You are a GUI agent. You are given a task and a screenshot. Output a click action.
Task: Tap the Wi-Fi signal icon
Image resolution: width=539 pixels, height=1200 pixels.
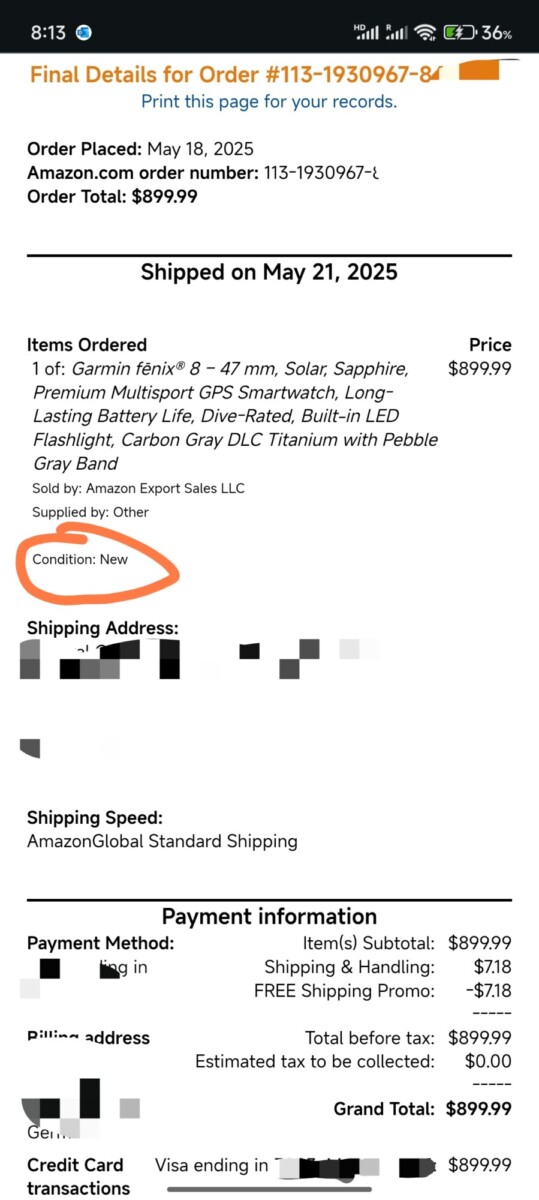click(427, 33)
